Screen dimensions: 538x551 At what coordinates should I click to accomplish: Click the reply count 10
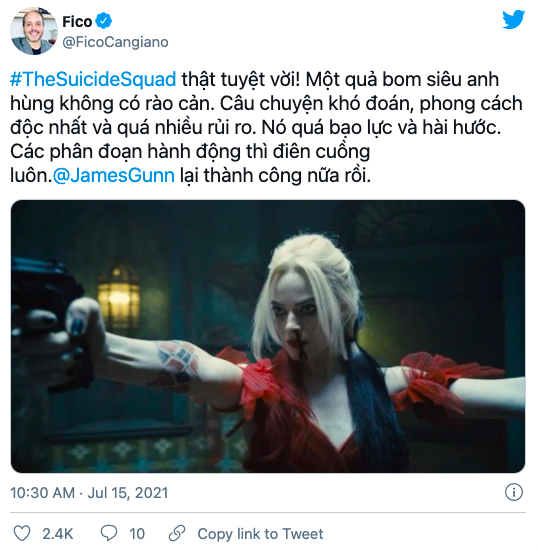[x=137, y=534]
